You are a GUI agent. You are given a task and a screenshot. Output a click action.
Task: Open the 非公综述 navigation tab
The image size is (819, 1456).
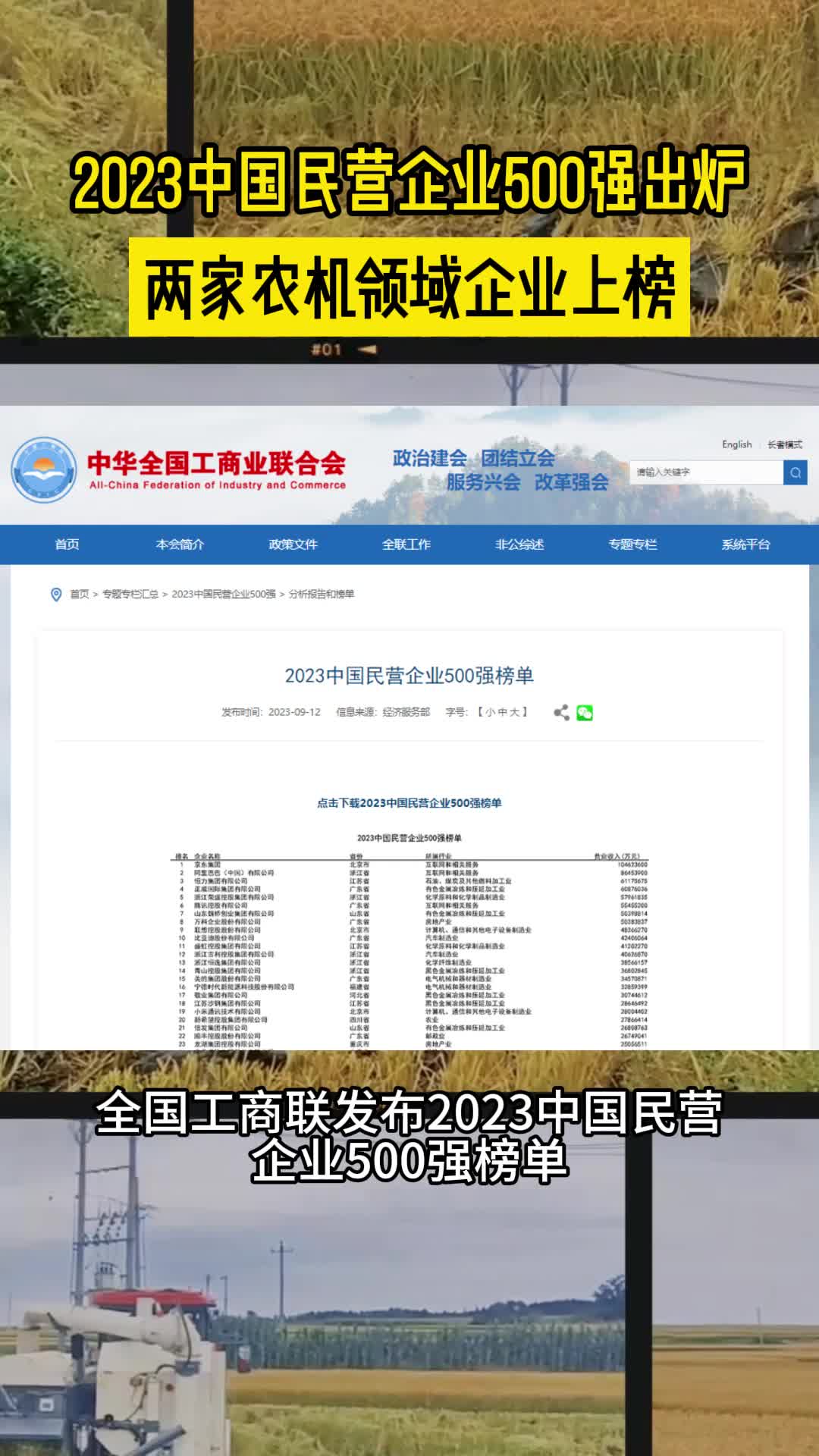click(x=519, y=544)
